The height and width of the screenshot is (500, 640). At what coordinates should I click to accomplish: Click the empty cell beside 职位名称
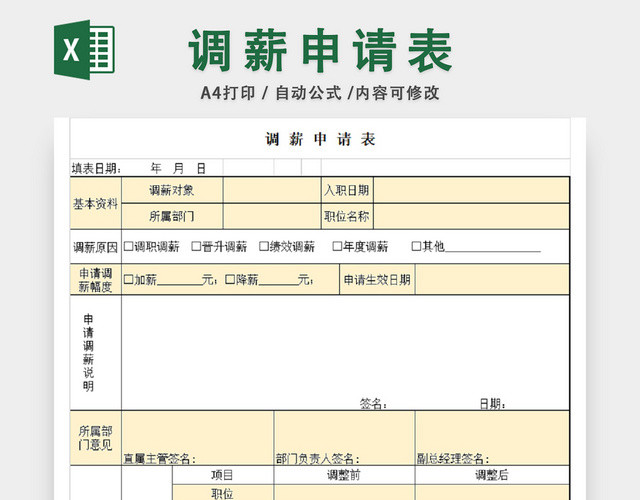pyautogui.click(x=471, y=216)
